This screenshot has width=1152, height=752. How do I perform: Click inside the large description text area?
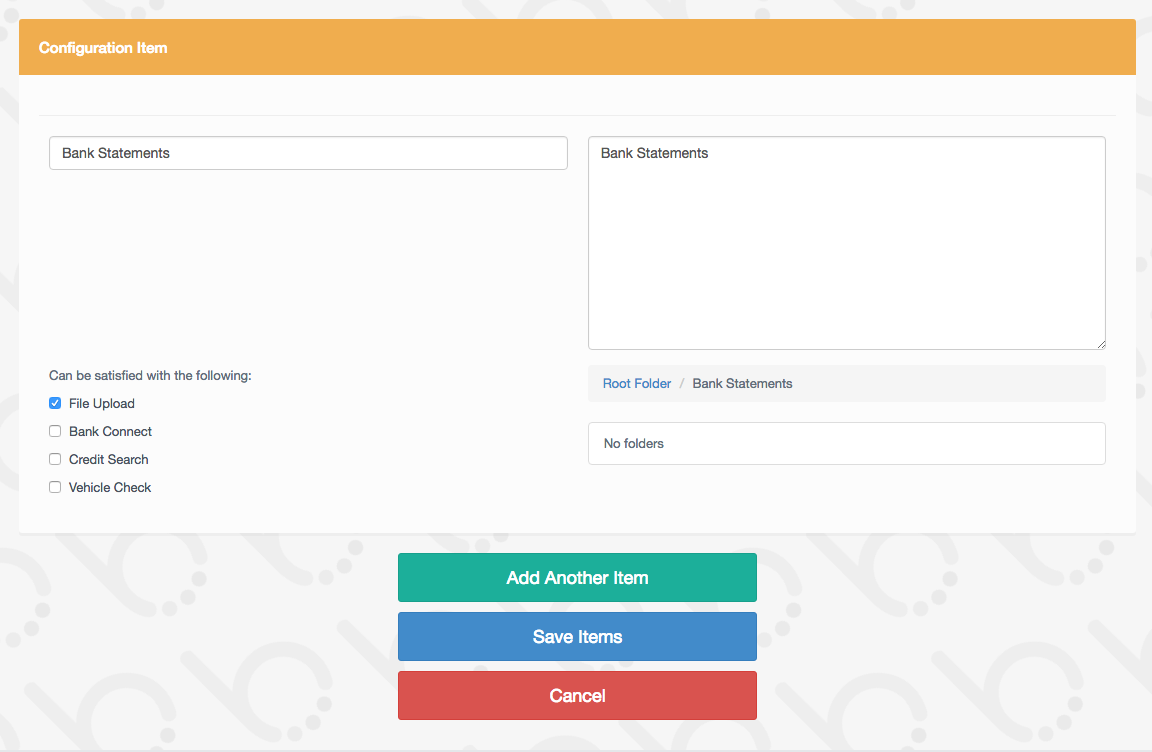pos(846,243)
